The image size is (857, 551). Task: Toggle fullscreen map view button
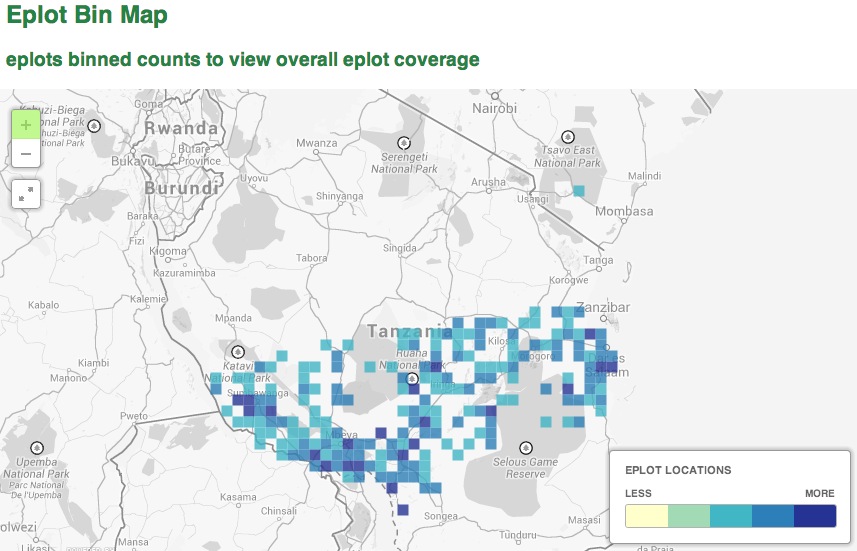26,194
